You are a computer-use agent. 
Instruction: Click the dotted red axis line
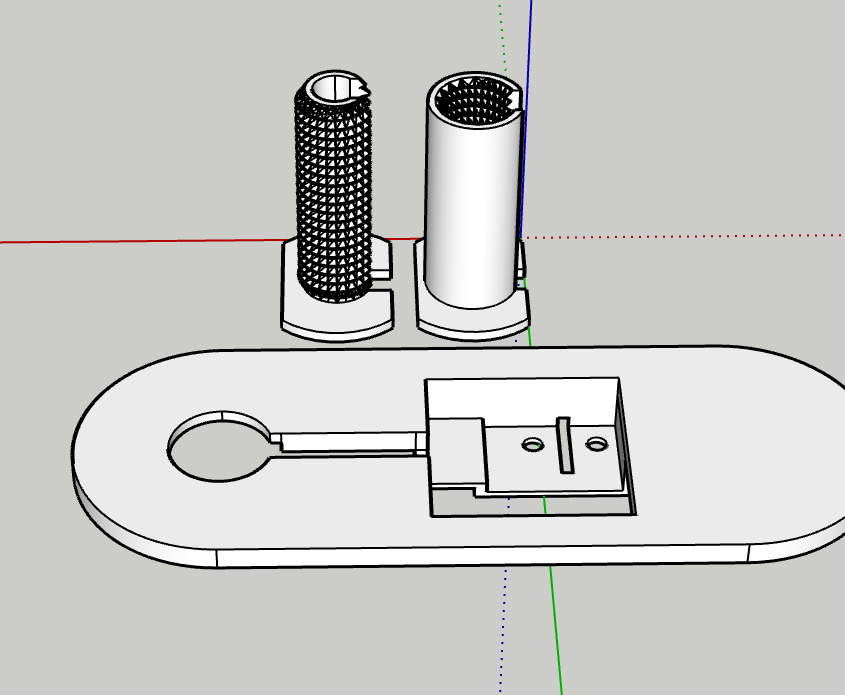click(x=684, y=236)
